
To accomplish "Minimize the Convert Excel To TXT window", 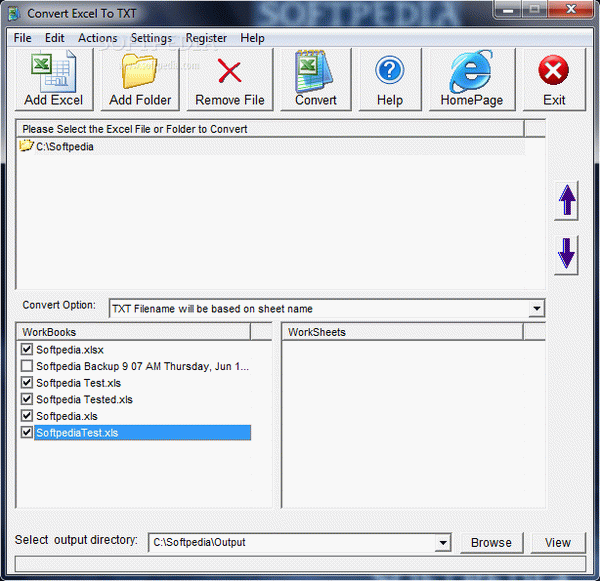I will (508, 9).
